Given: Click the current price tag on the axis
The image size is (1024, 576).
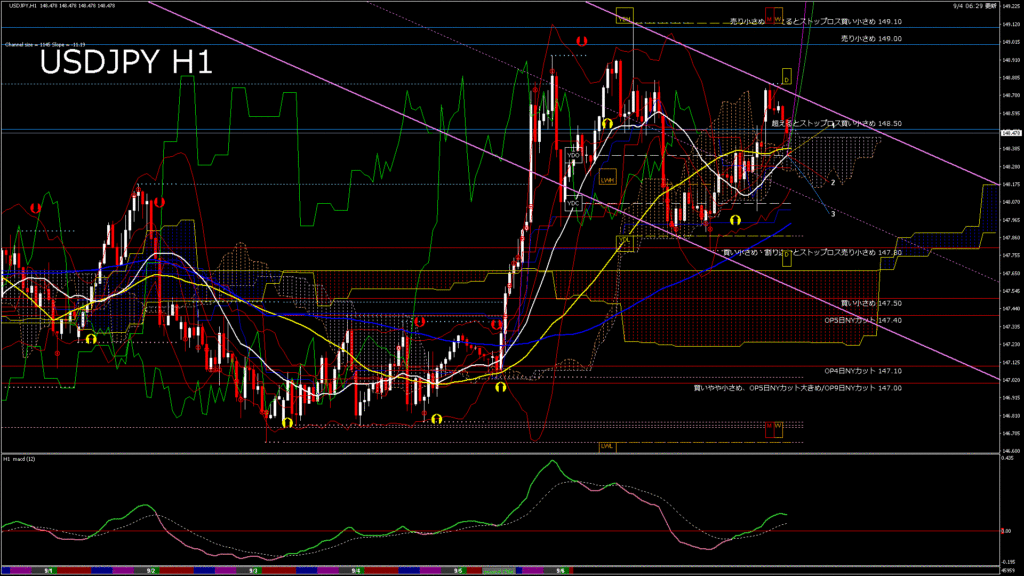Looking at the screenshot, I should click(x=1010, y=132).
